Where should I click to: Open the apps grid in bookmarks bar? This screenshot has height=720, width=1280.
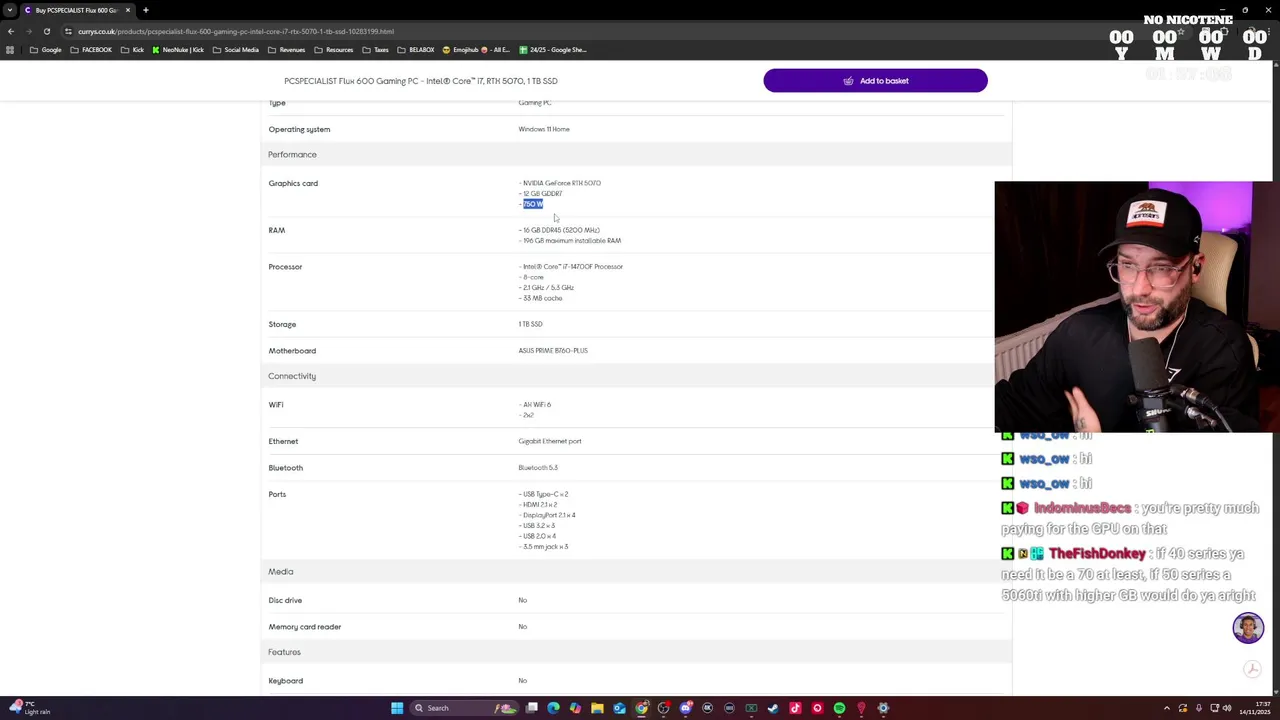[10, 50]
